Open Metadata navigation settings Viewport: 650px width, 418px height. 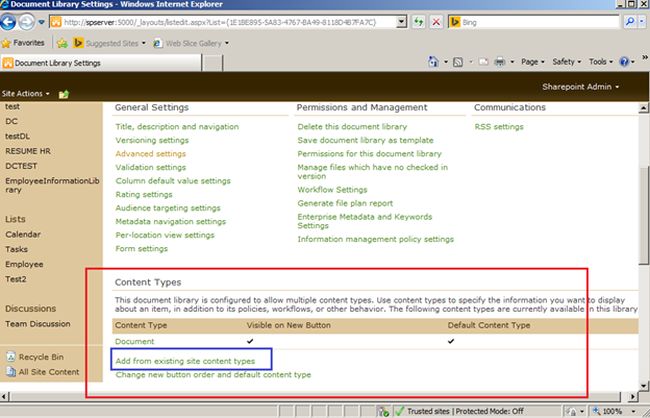point(170,221)
